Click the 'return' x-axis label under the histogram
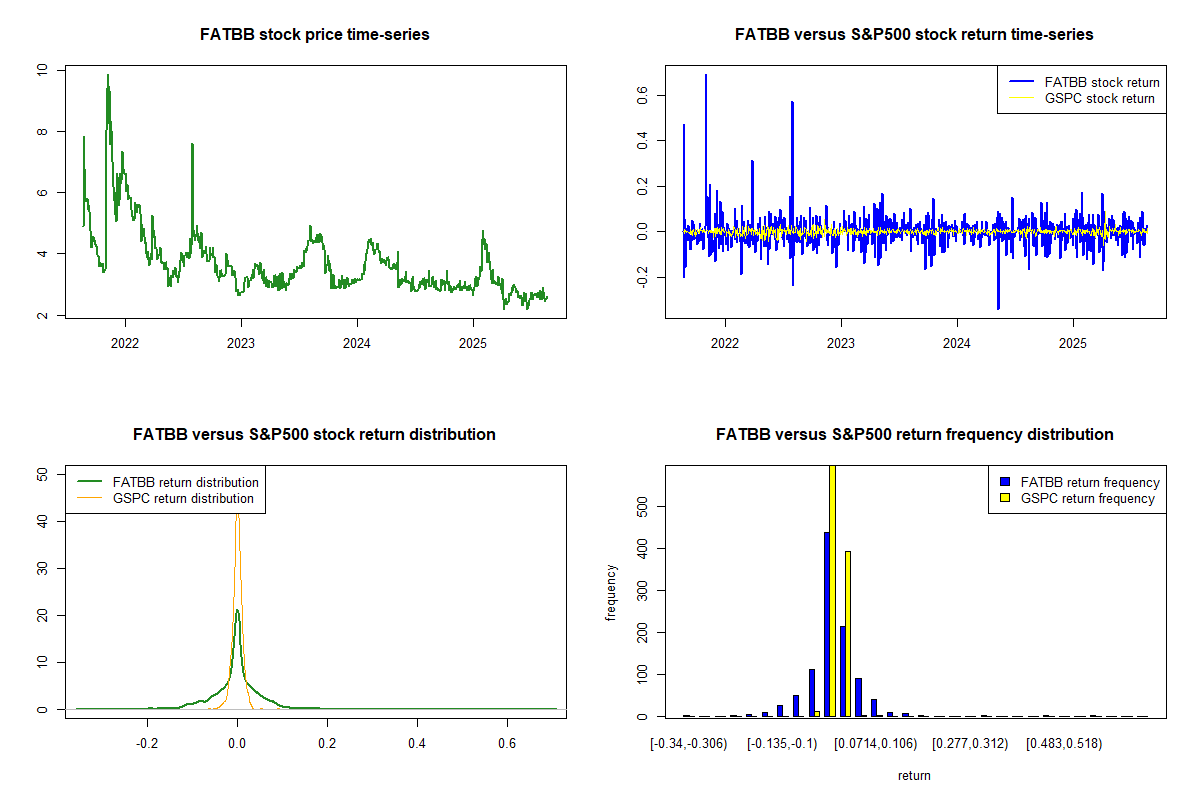 tap(914, 775)
